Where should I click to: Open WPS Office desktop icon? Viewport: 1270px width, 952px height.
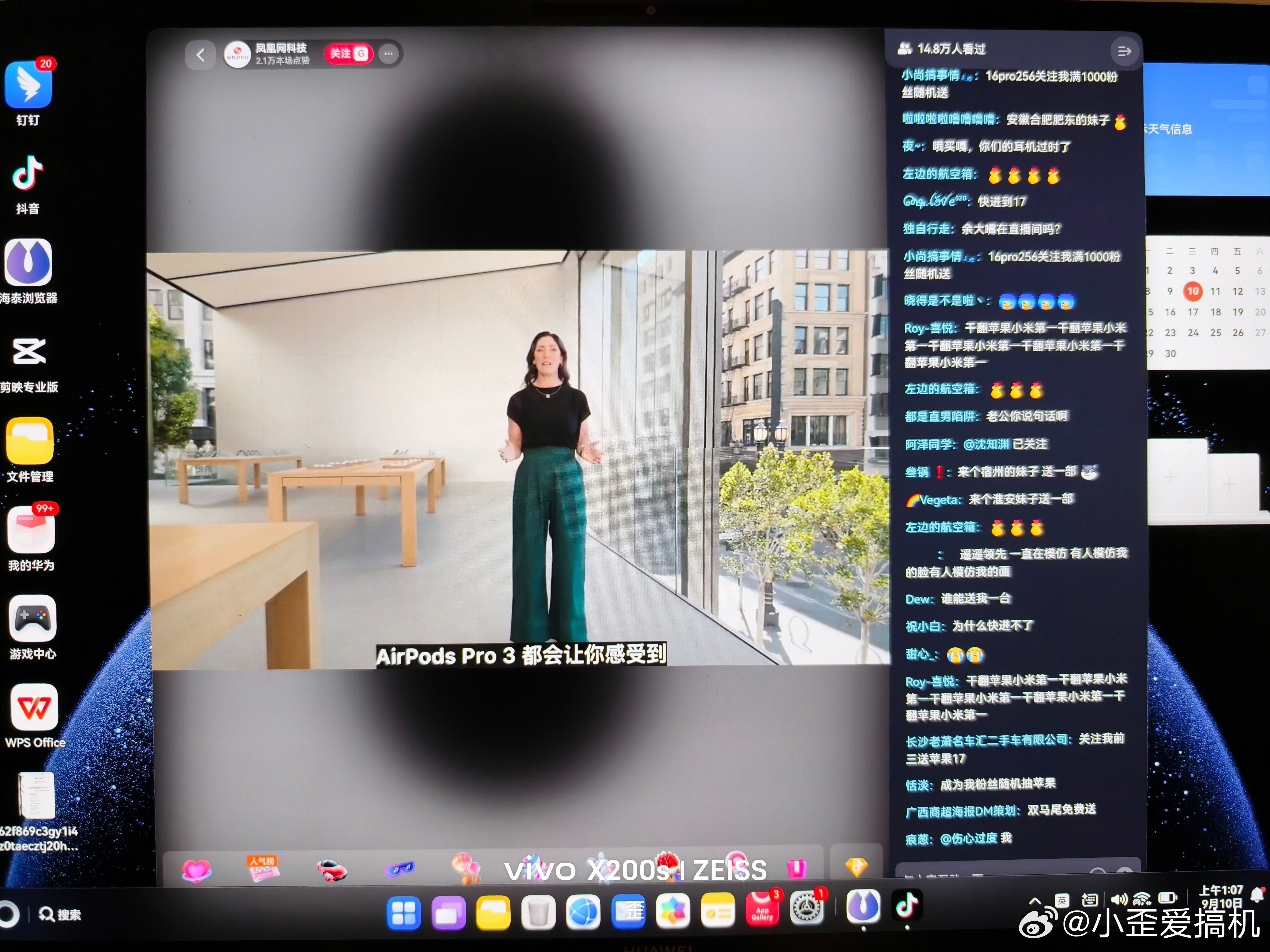point(34,707)
